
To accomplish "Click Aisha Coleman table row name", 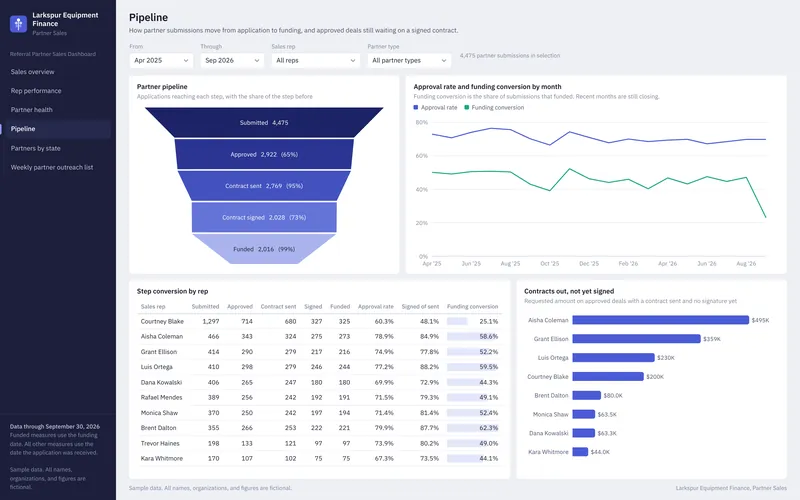I will pyautogui.click(x=162, y=336).
